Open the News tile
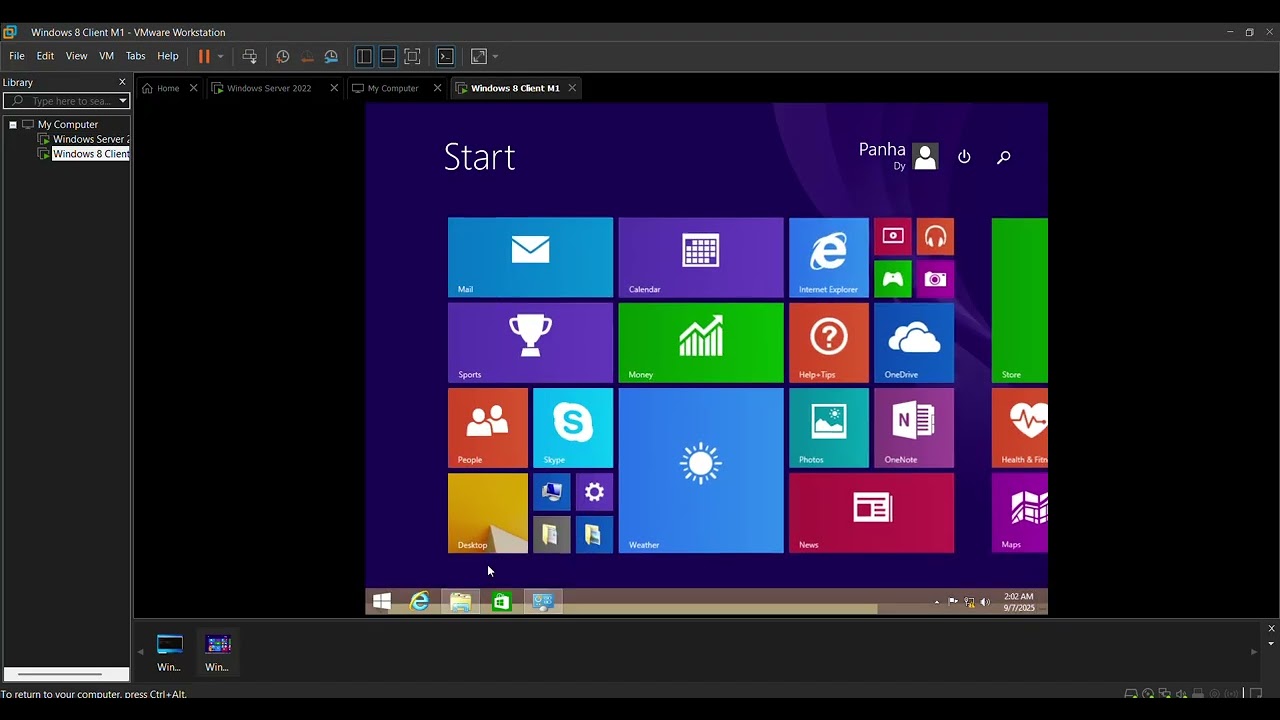The height and width of the screenshot is (720, 1280). pos(871,513)
